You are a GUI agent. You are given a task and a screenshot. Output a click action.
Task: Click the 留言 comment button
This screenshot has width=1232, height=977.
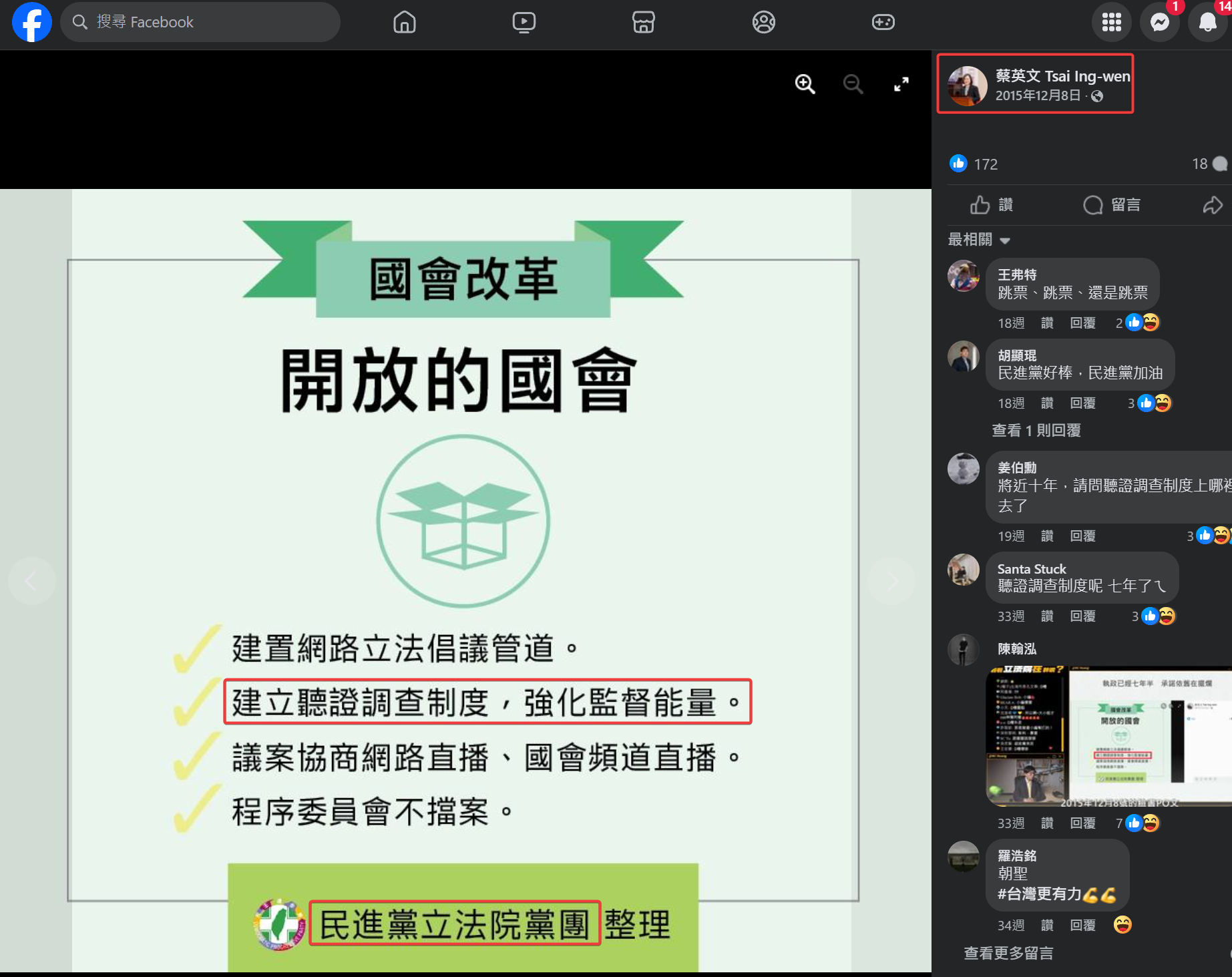coord(1112,205)
